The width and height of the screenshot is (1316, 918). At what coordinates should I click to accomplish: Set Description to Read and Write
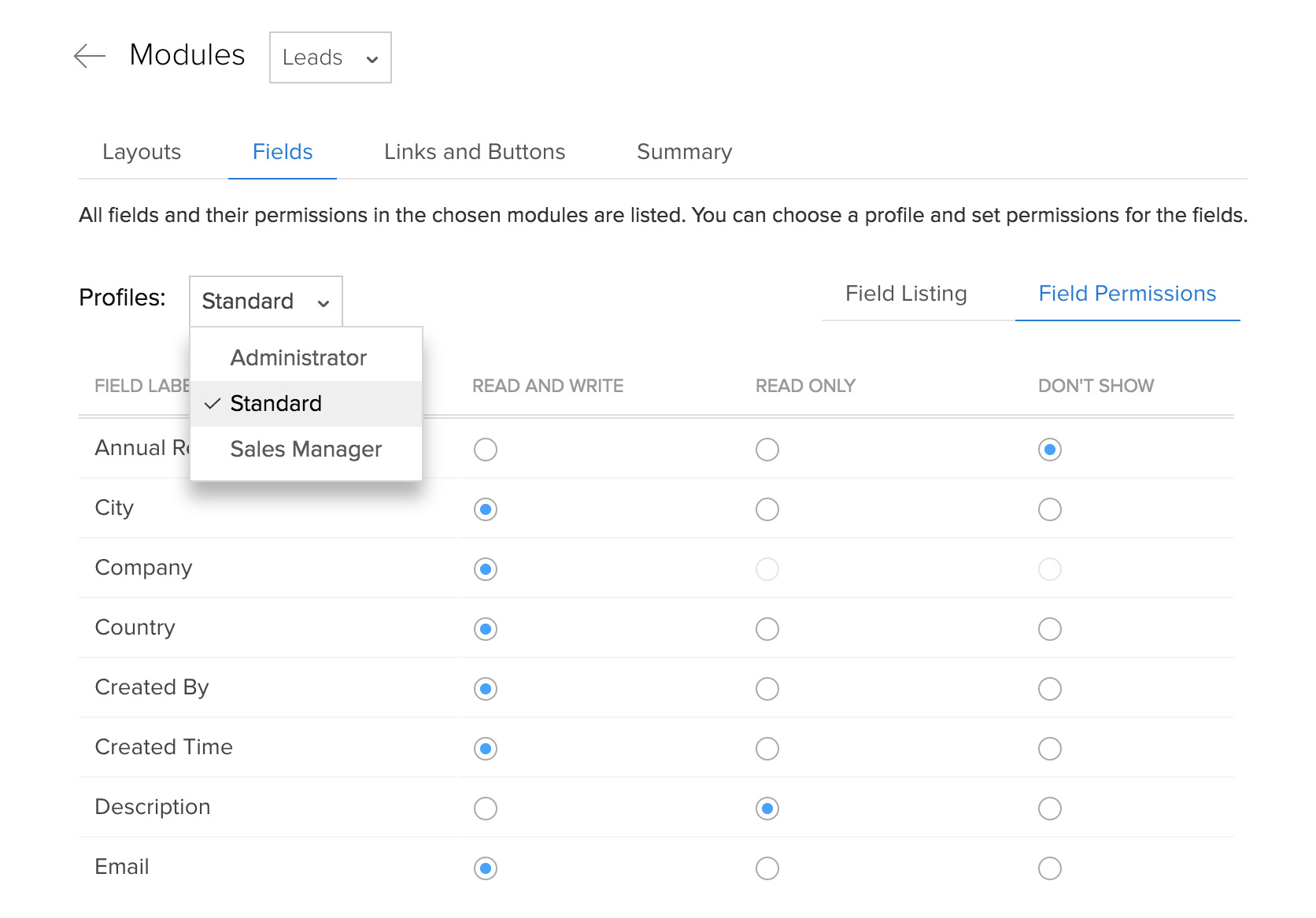click(486, 809)
